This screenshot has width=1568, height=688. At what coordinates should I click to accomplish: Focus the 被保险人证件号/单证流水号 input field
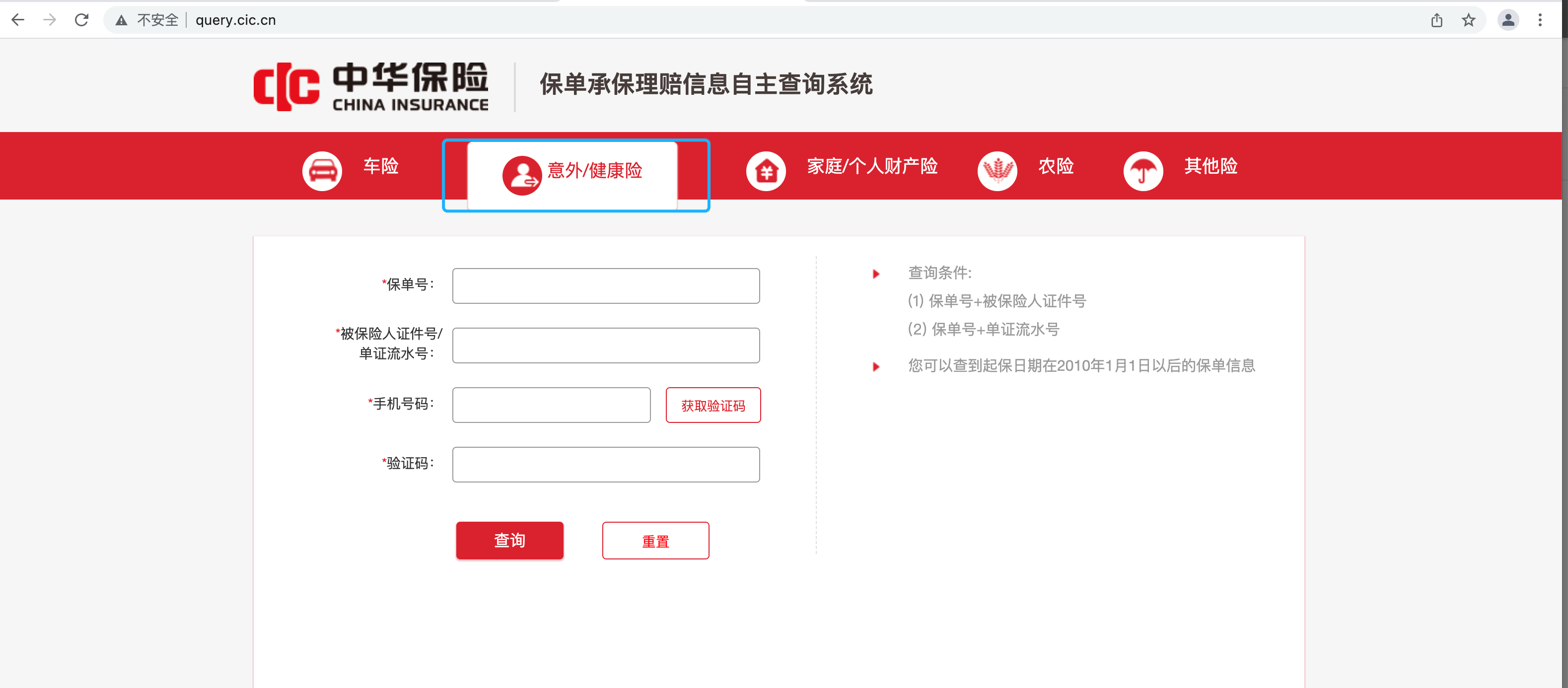[606, 345]
